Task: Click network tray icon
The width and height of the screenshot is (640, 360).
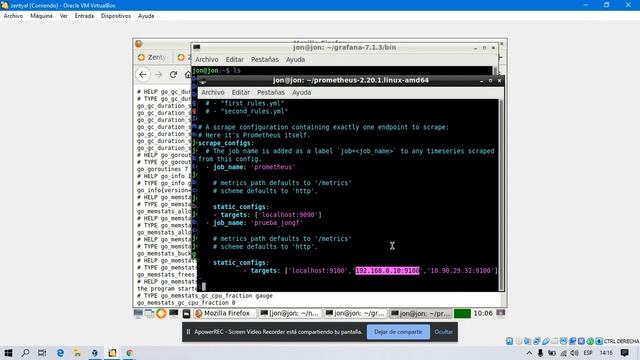Action: (563, 353)
